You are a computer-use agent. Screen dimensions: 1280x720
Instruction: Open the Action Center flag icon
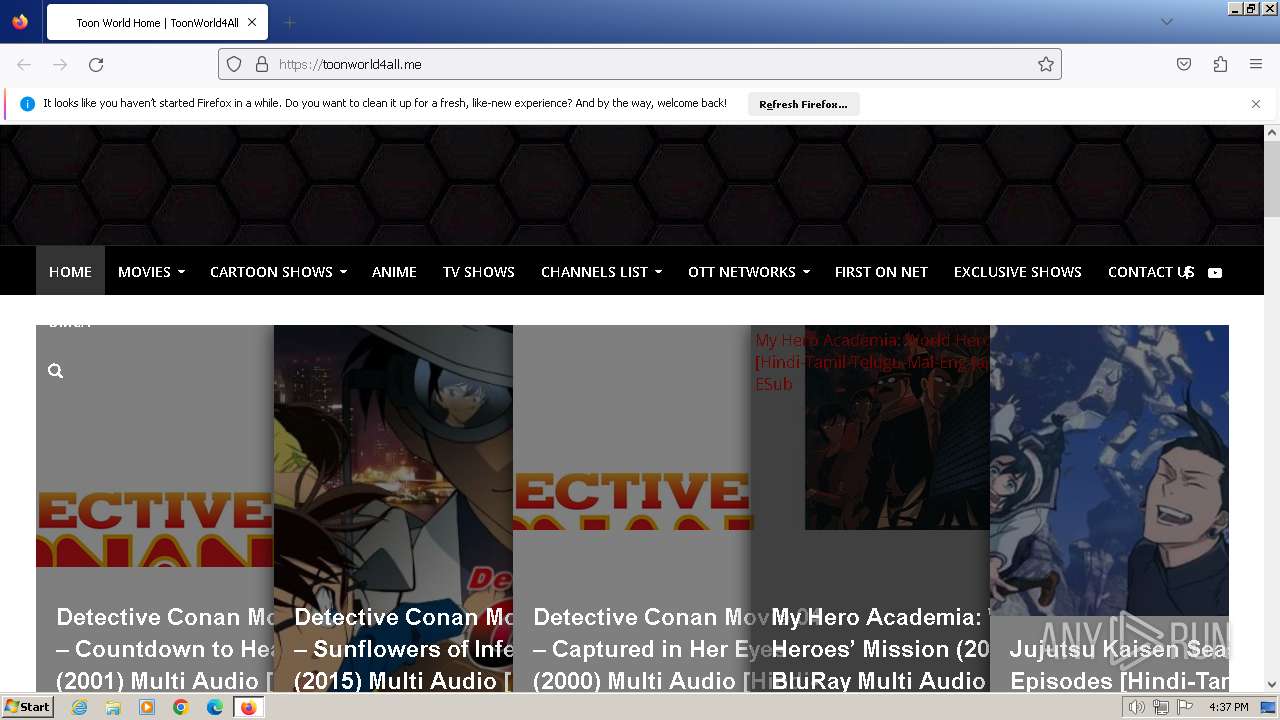tap(1186, 707)
